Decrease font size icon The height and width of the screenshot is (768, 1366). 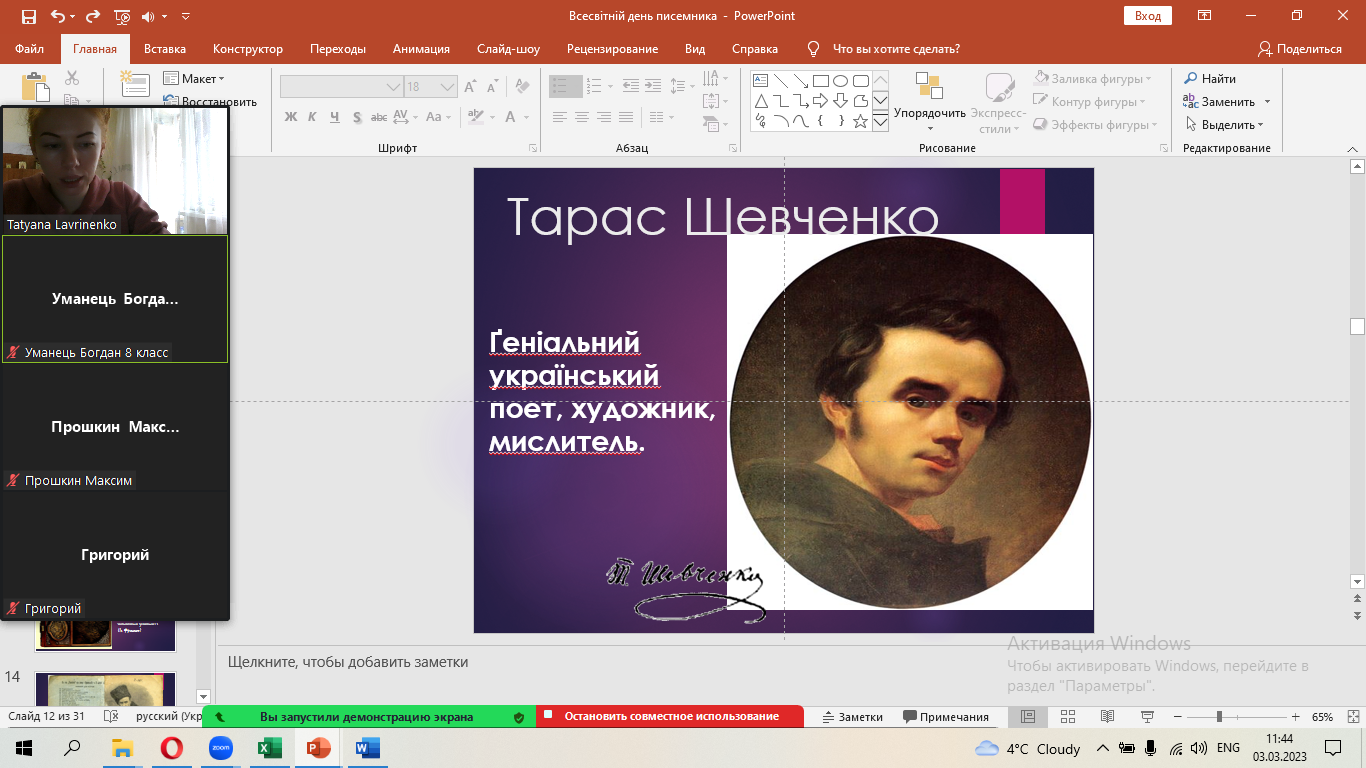click(491, 87)
